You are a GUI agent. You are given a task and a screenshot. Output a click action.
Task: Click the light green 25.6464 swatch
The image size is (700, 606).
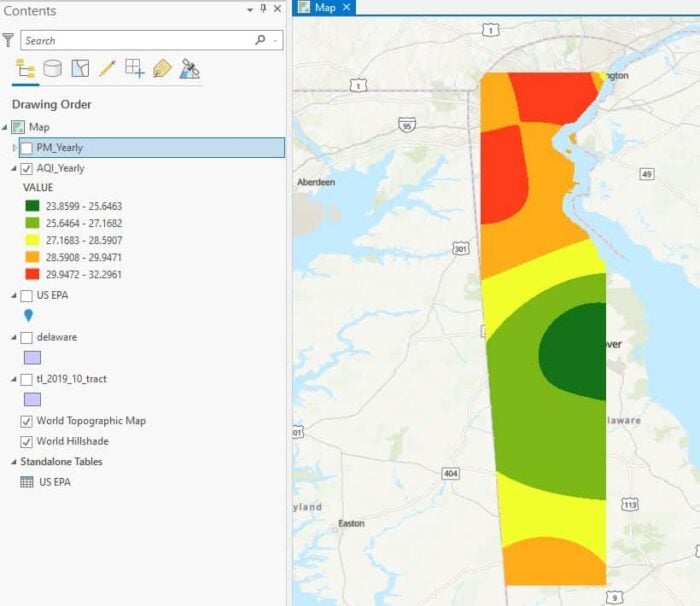(32, 223)
